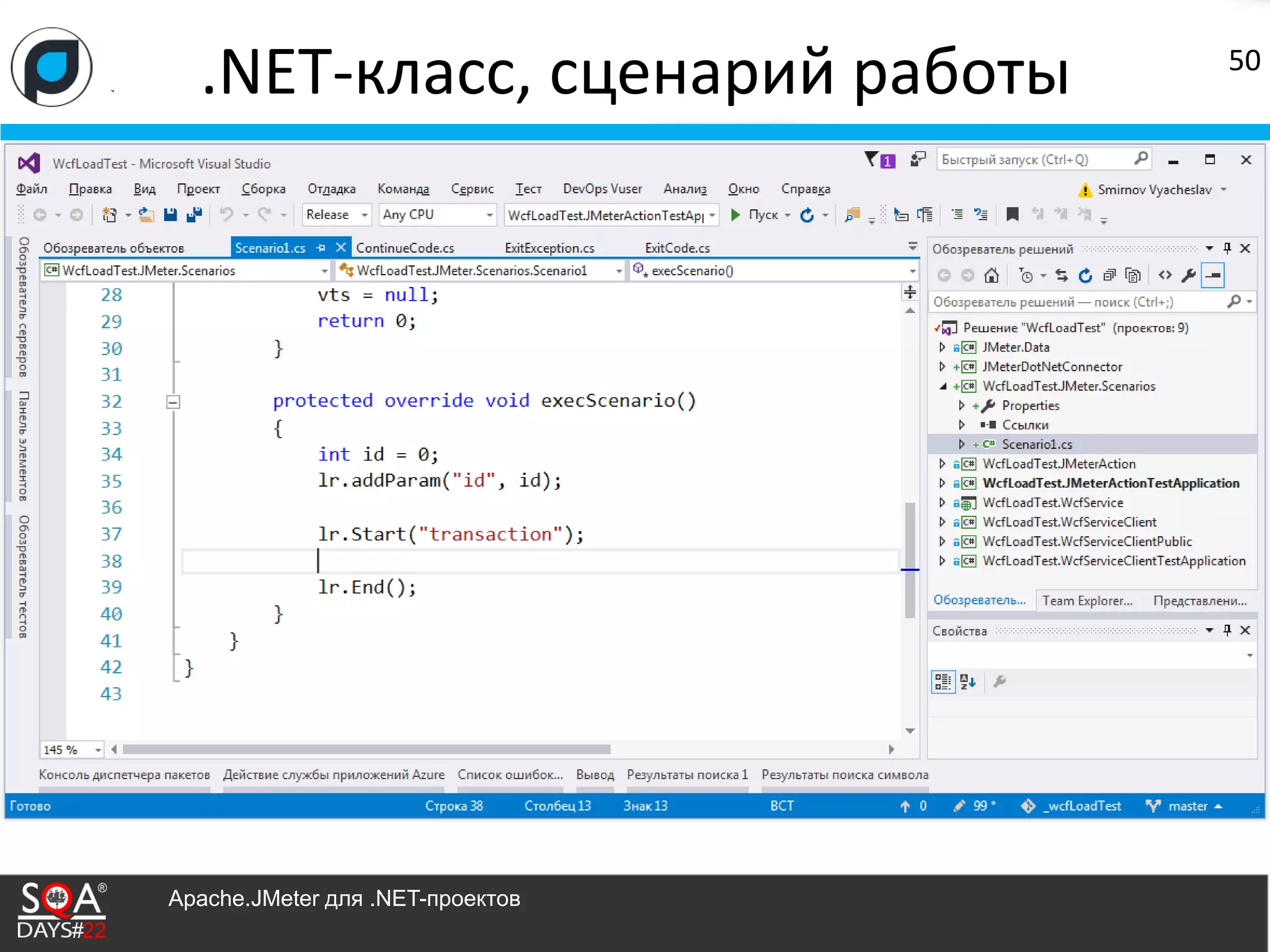Click the green Пуск start button
This screenshot has width=1270, height=952.
tap(754, 215)
